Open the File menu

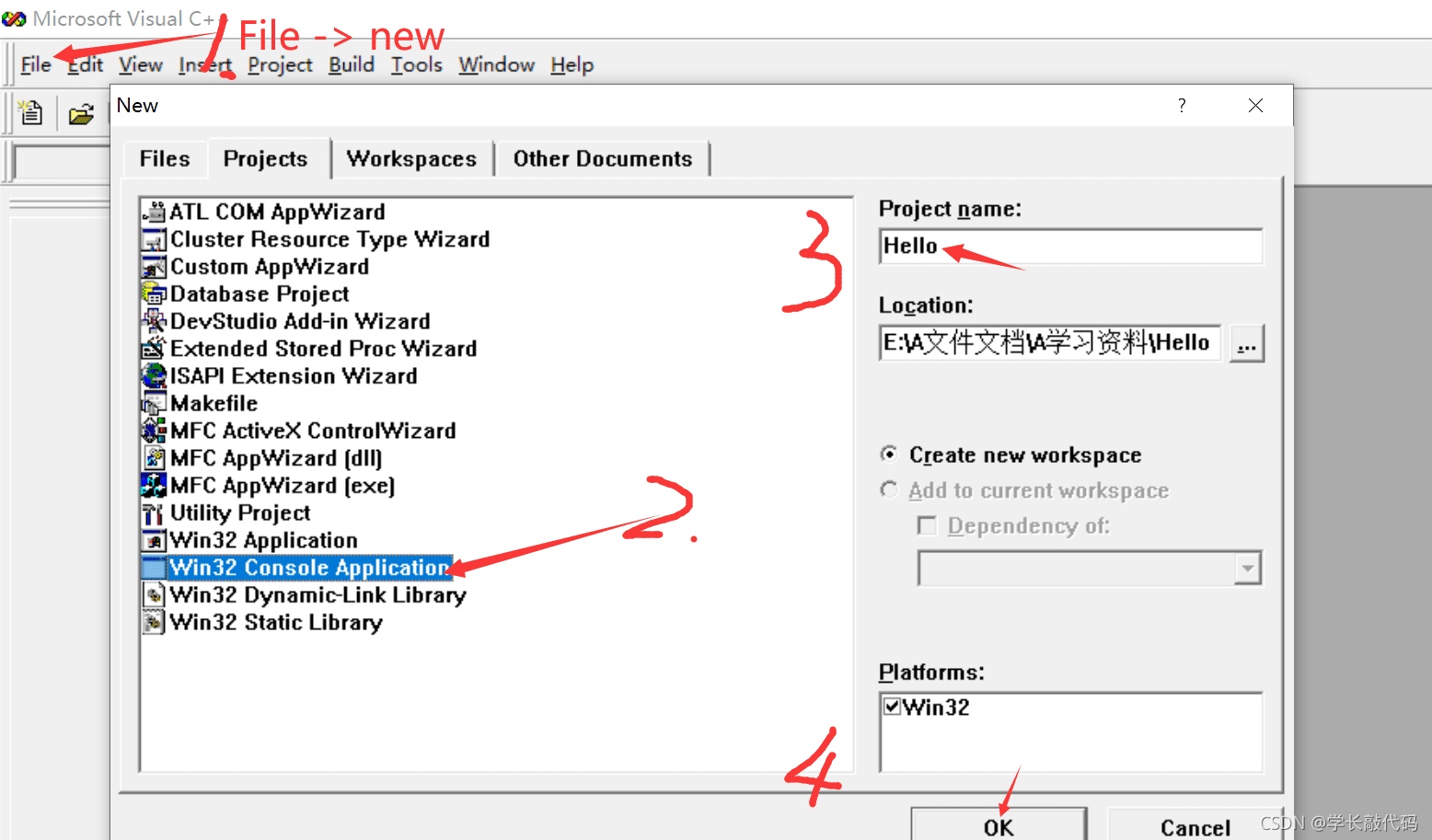(36, 65)
